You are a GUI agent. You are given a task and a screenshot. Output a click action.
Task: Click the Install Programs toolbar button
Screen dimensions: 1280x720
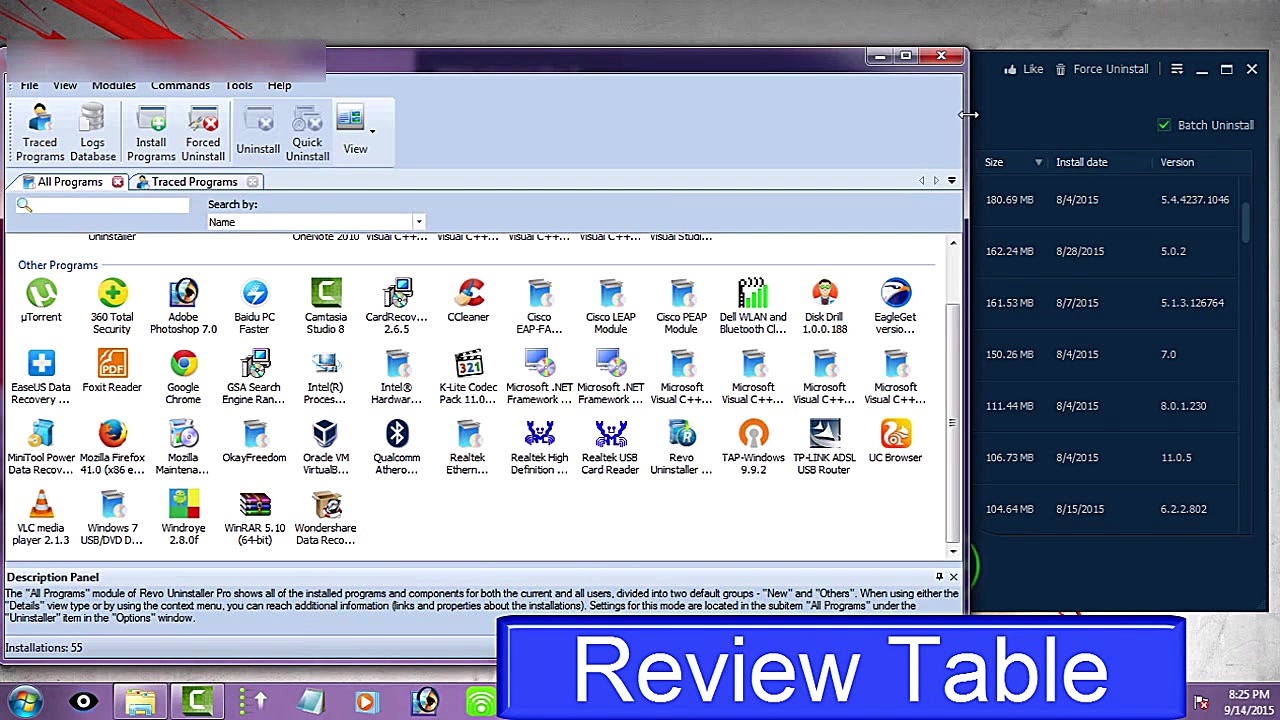[151, 134]
